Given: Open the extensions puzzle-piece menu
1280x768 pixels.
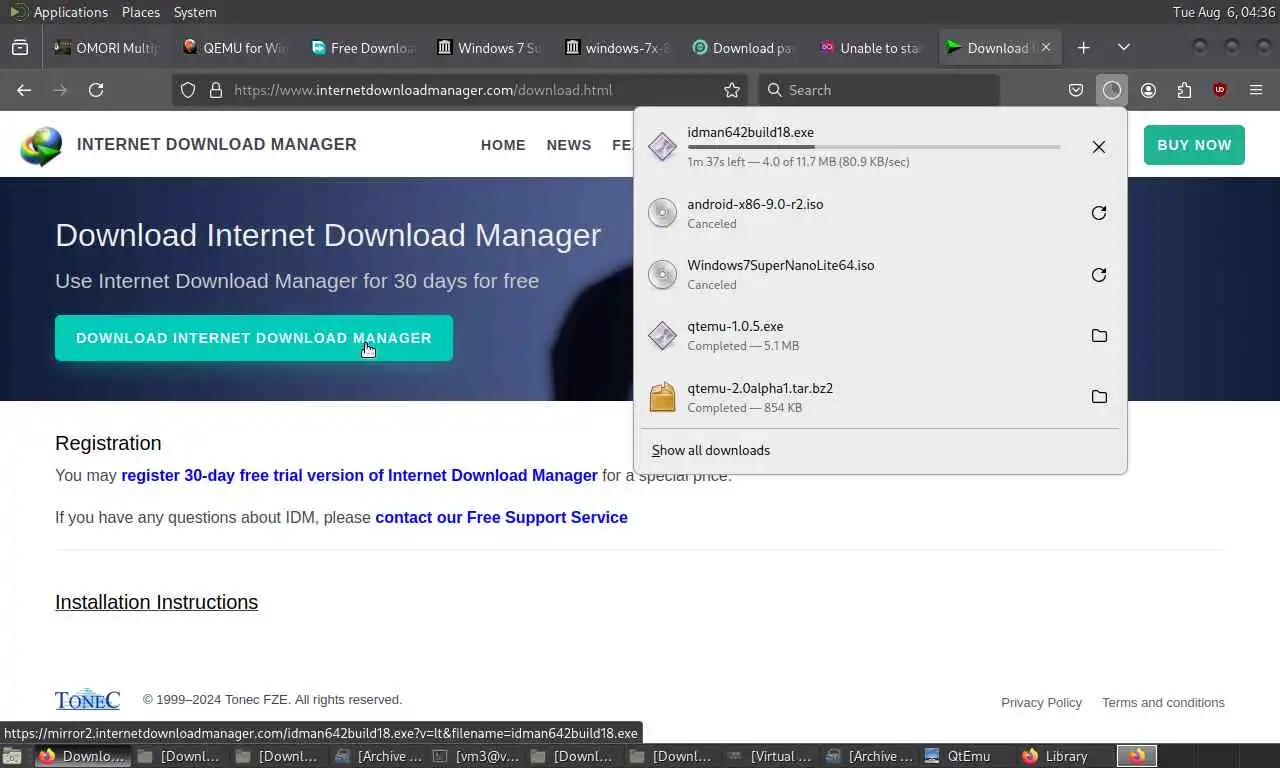Looking at the screenshot, I should coord(1184,90).
